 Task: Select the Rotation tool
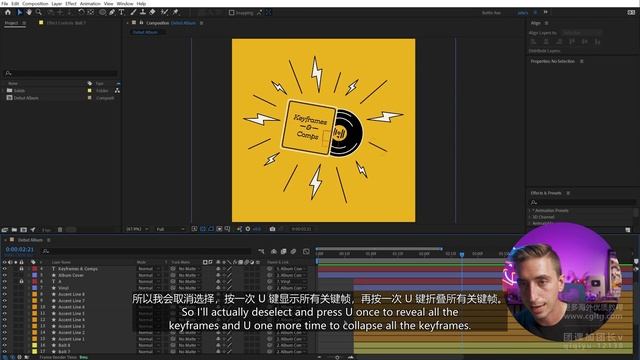pos(81,13)
